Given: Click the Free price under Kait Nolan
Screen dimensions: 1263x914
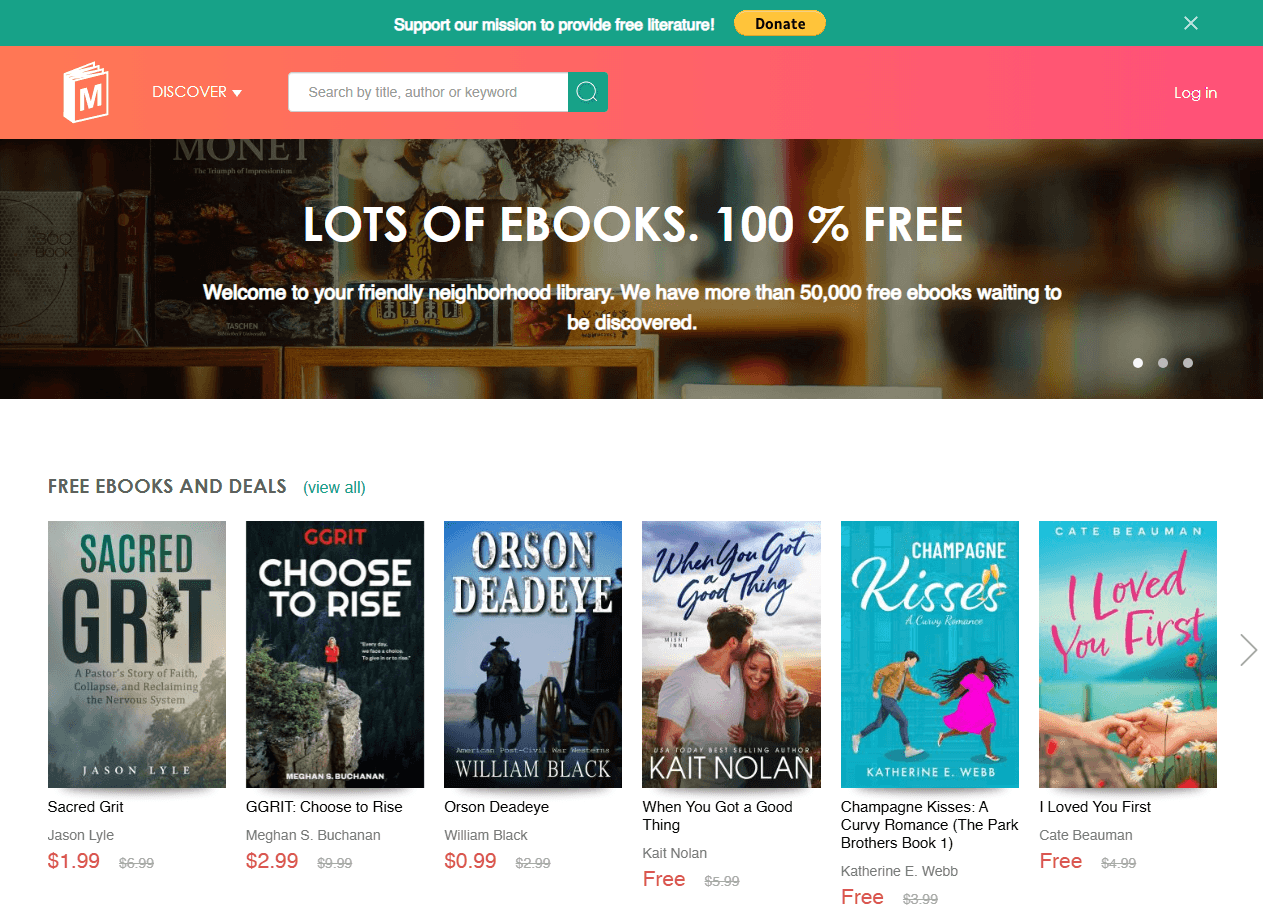Looking at the screenshot, I should [x=664, y=879].
